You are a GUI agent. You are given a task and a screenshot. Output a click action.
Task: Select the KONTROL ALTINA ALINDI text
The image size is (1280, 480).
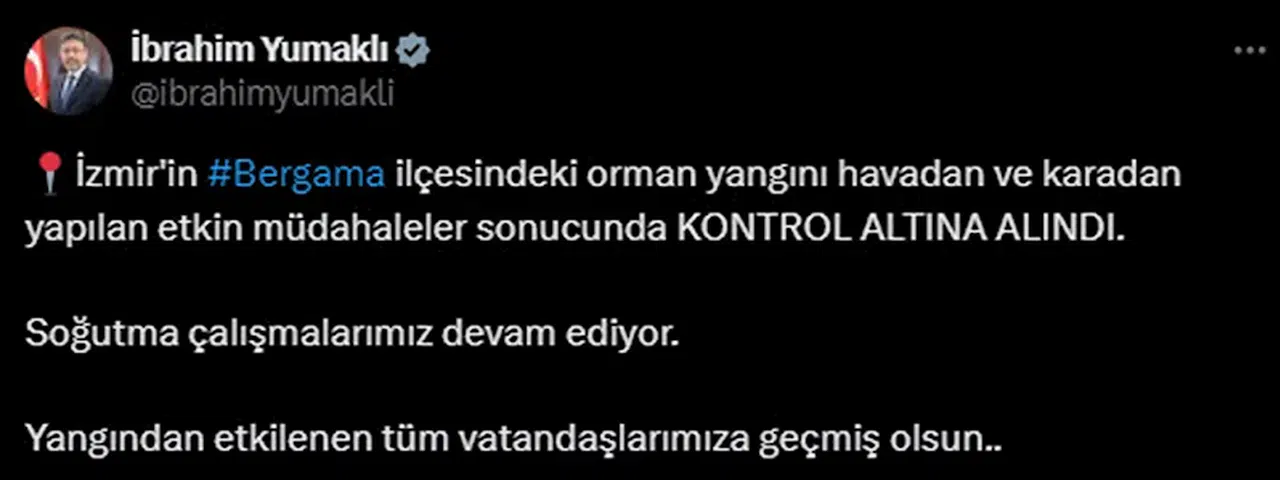point(901,229)
